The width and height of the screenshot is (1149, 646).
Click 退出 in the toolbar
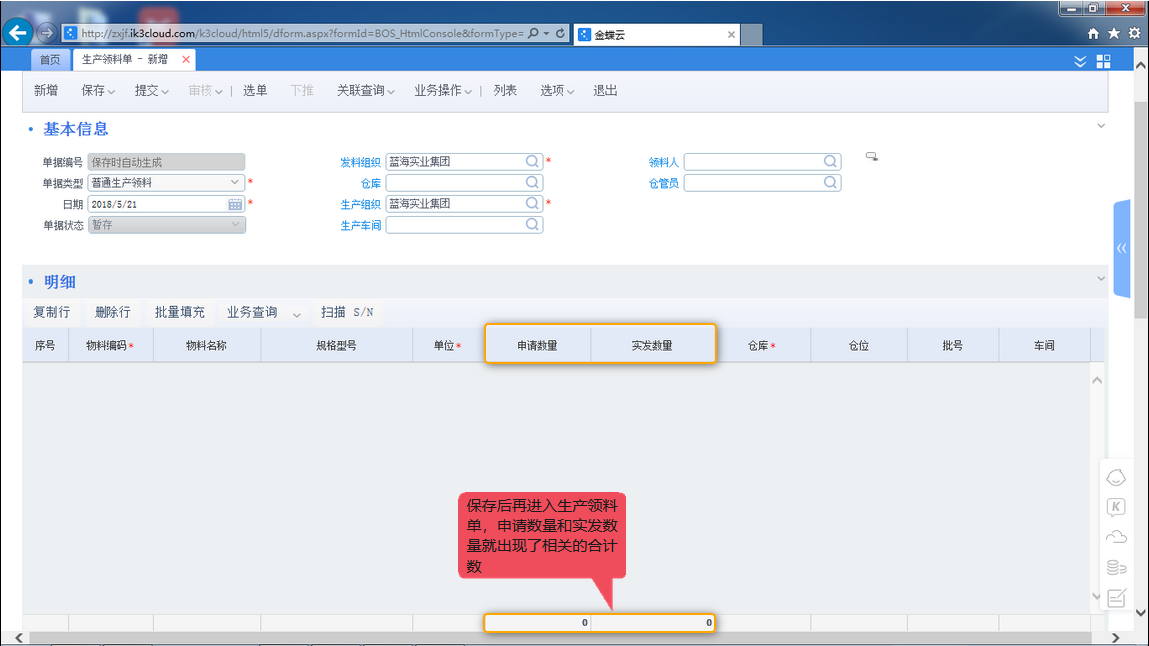[x=605, y=90]
